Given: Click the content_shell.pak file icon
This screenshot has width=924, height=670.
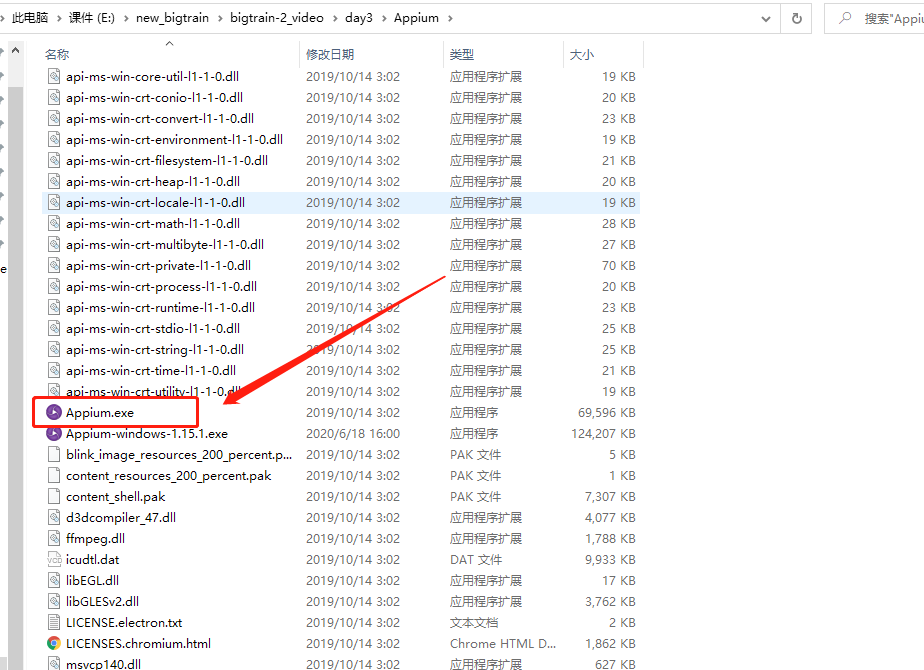Looking at the screenshot, I should (54, 497).
